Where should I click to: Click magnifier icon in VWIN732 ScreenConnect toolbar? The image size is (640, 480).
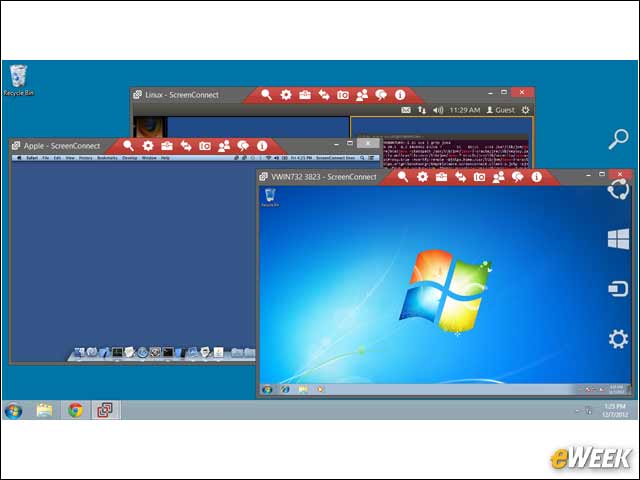pyautogui.click(x=403, y=177)
